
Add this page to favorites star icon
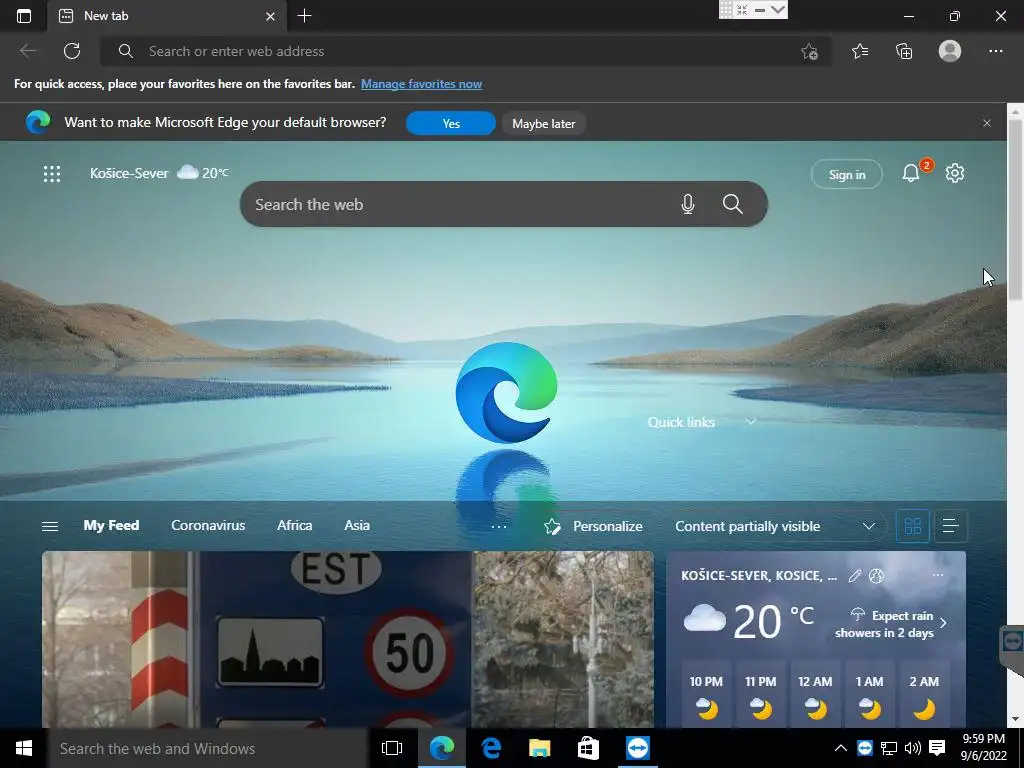pyautogui.click(x=810, y=52)
